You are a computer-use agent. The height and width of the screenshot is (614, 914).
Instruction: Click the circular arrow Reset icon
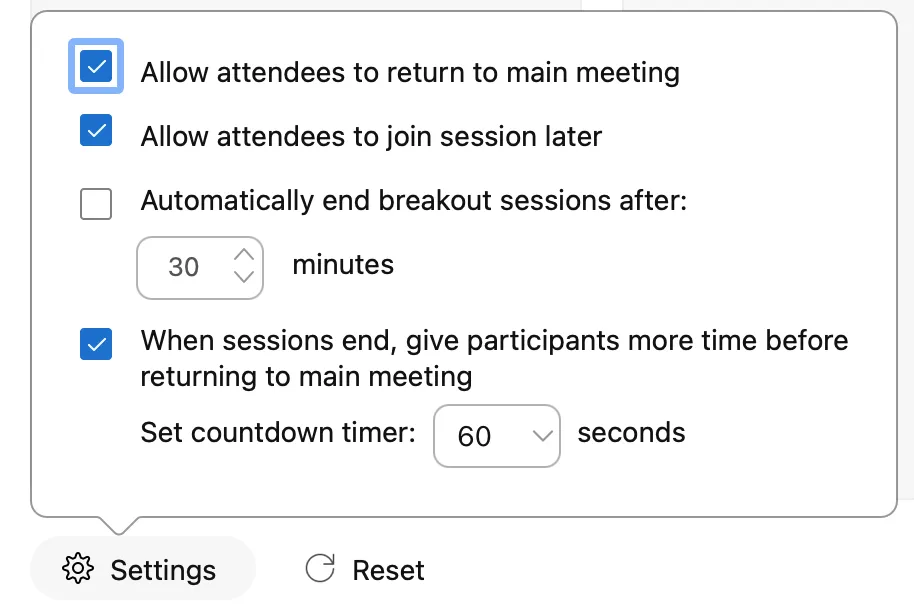click(x=320, y=569)
